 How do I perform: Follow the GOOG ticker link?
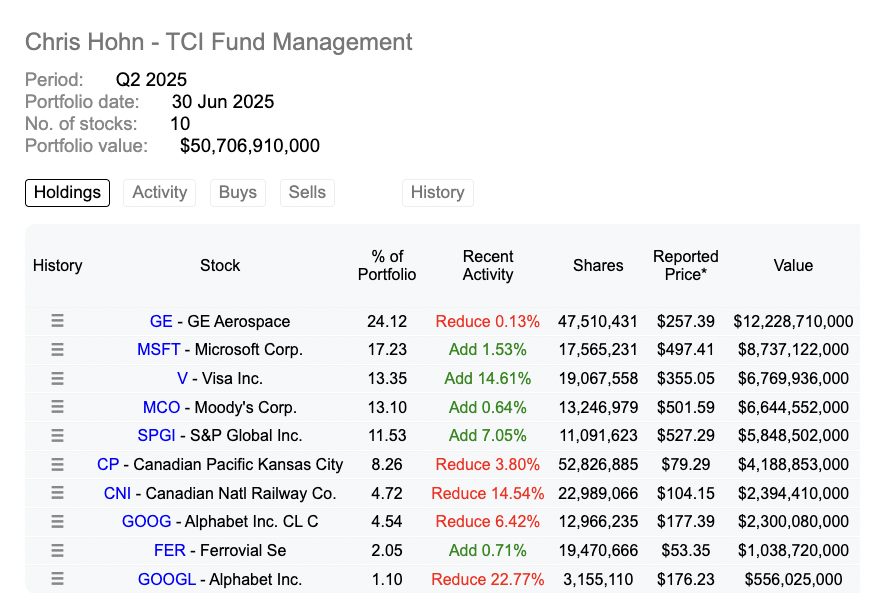click(146, 522)
